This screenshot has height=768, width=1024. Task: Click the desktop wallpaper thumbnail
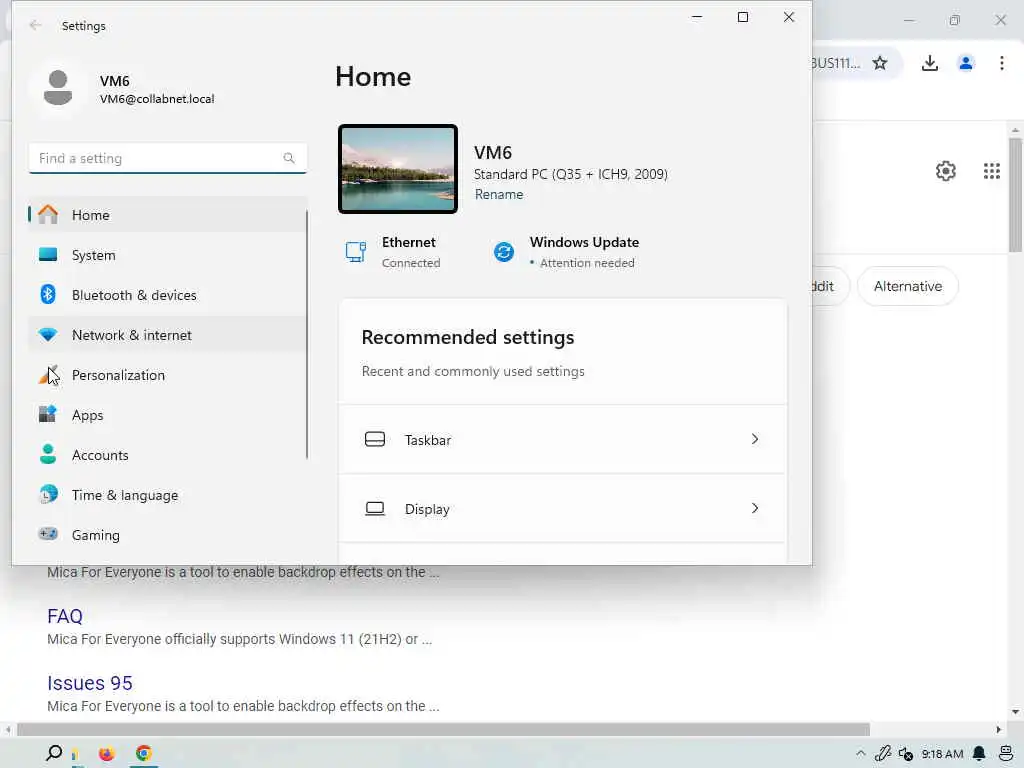pos(398,169)
